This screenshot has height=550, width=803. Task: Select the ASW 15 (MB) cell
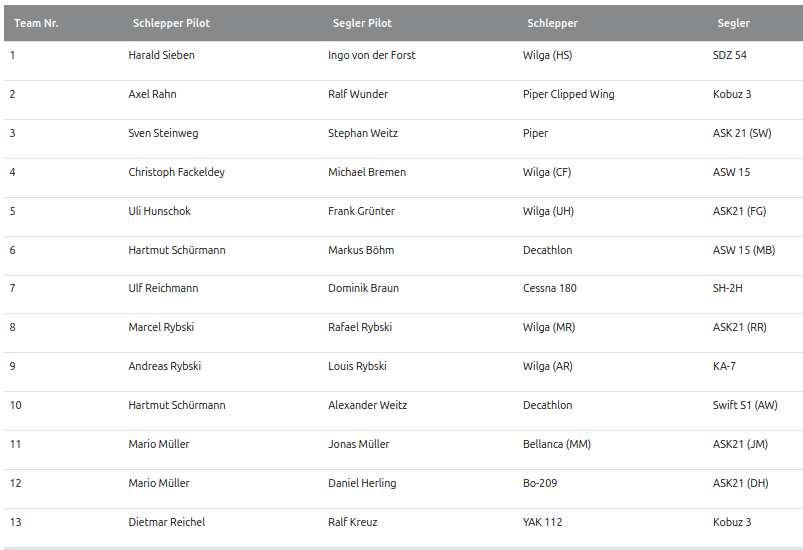(743, 250)
